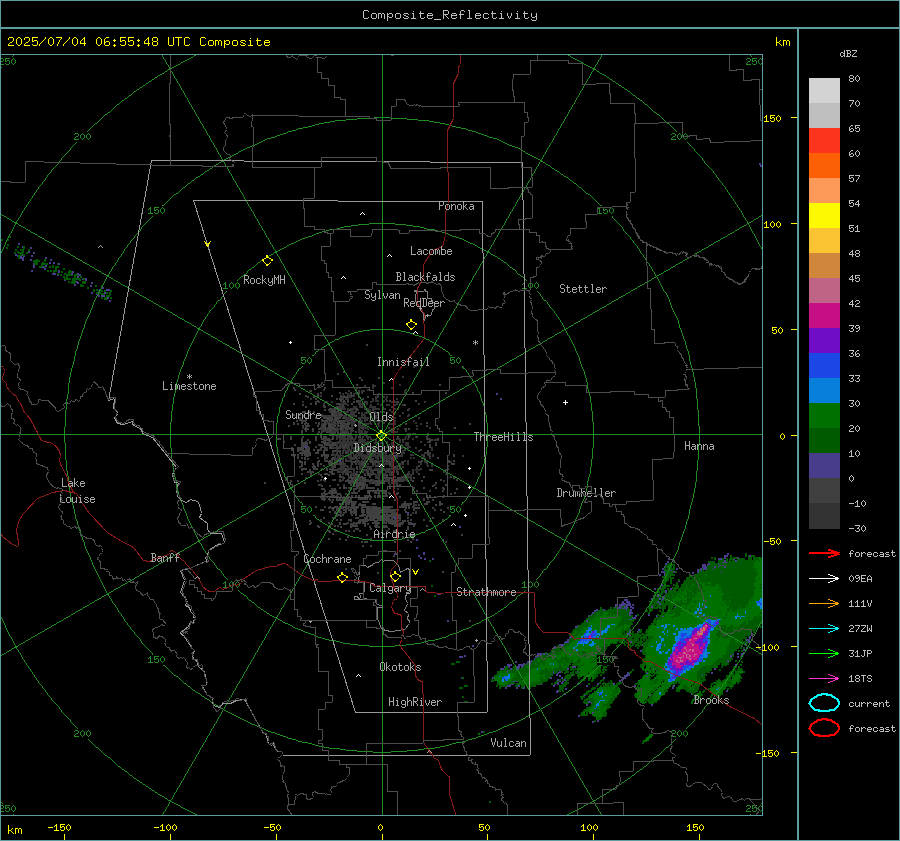Select the magenta 18TS arrow in legend
Viewport: 900px width, 841px height.
coord(824,679)
